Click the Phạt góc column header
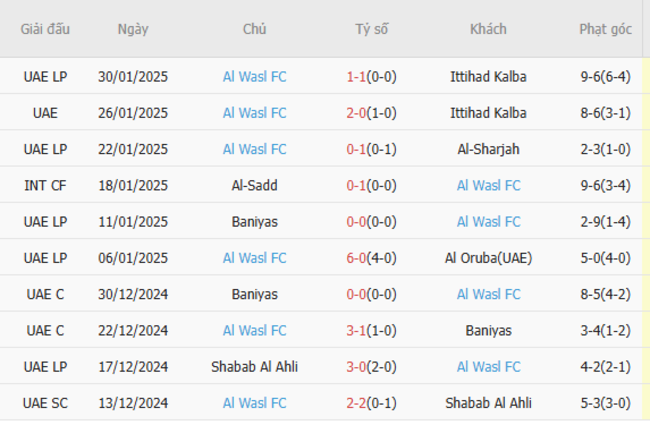Viewport: 650px width, 425px height. point(605,29)
